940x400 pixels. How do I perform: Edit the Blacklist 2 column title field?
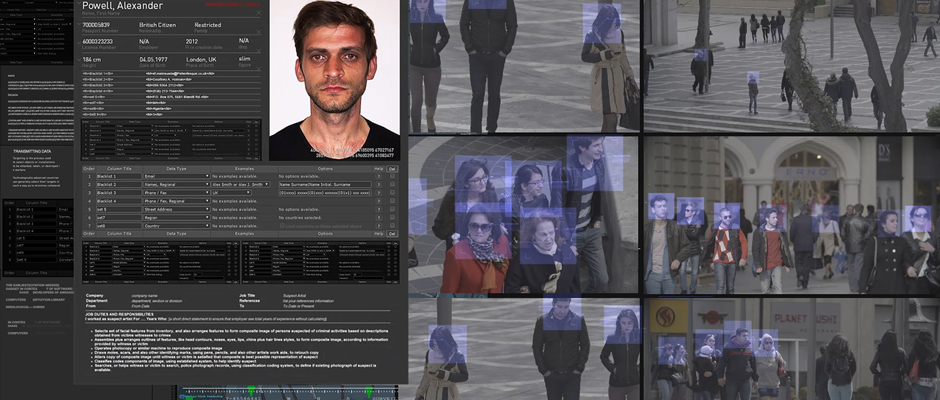coord(118,185)
